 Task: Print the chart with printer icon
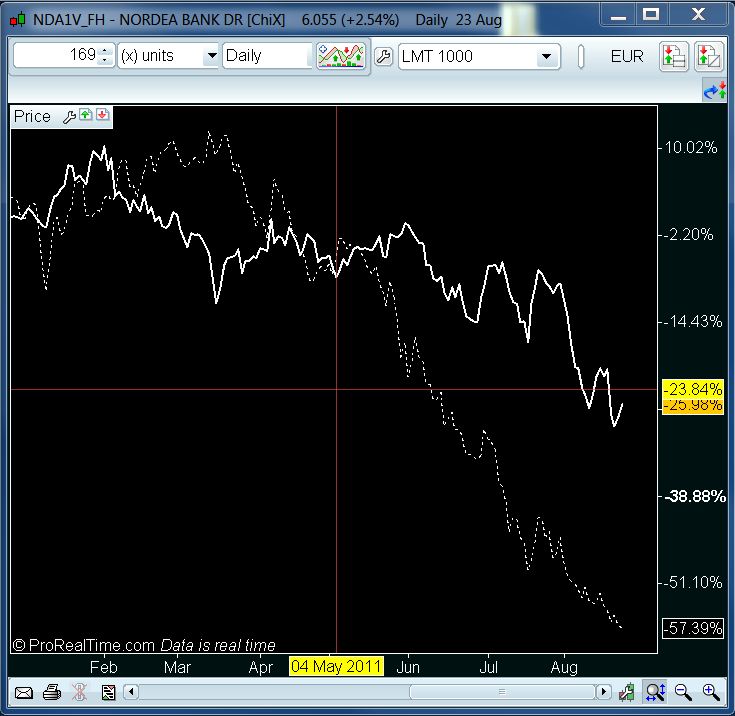click(52, 692)
